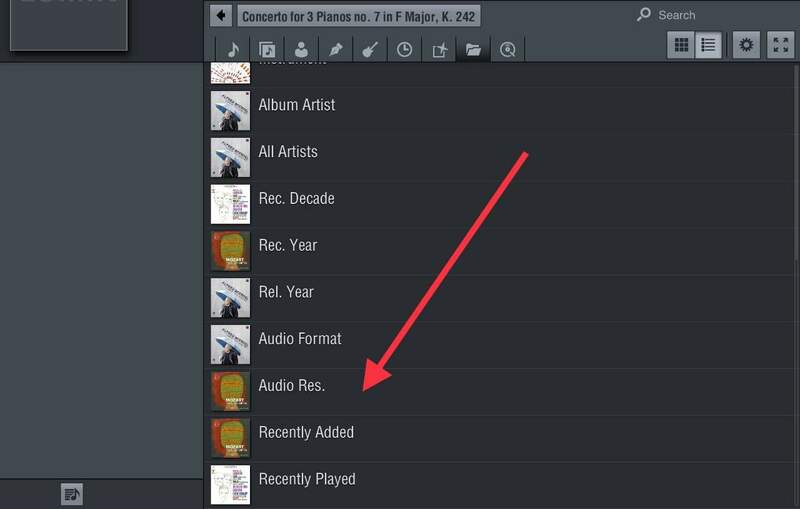Select the open folder icon tab
800x509 pixels.
click(473, 49)
